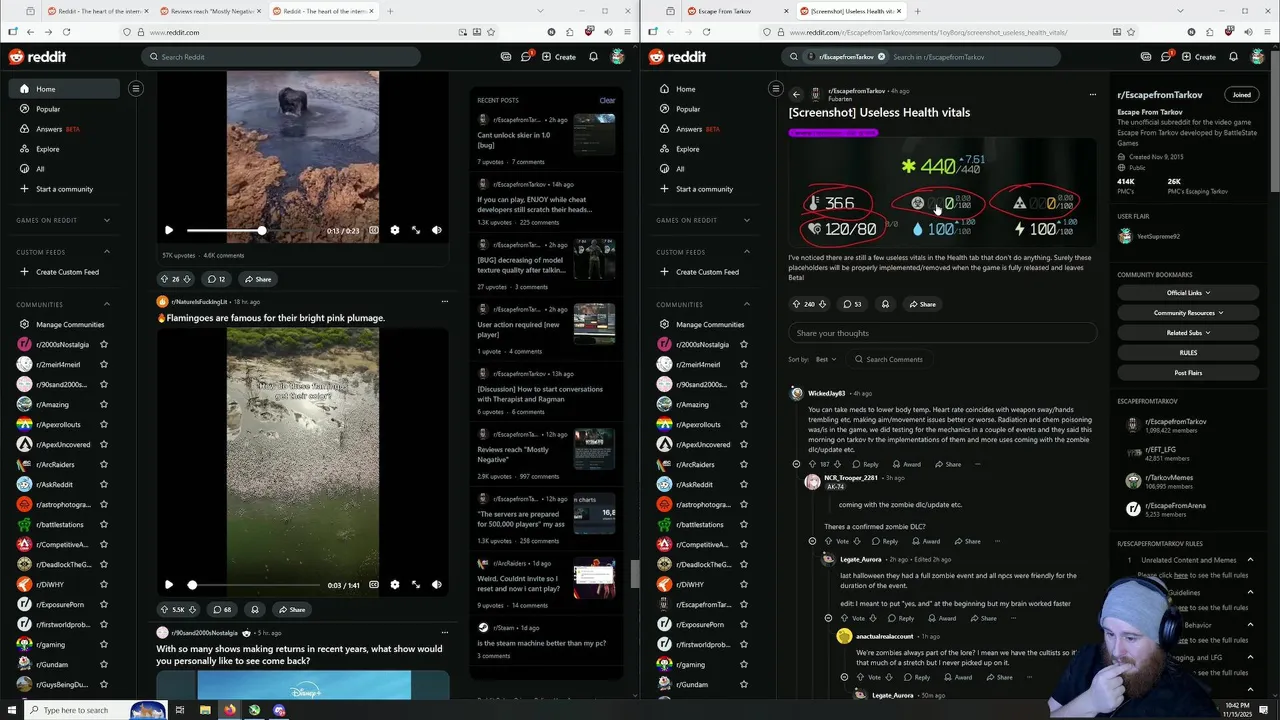Play the flamingo video in left window
This screenshot has height=720, width=1280.
coord(169,585)
